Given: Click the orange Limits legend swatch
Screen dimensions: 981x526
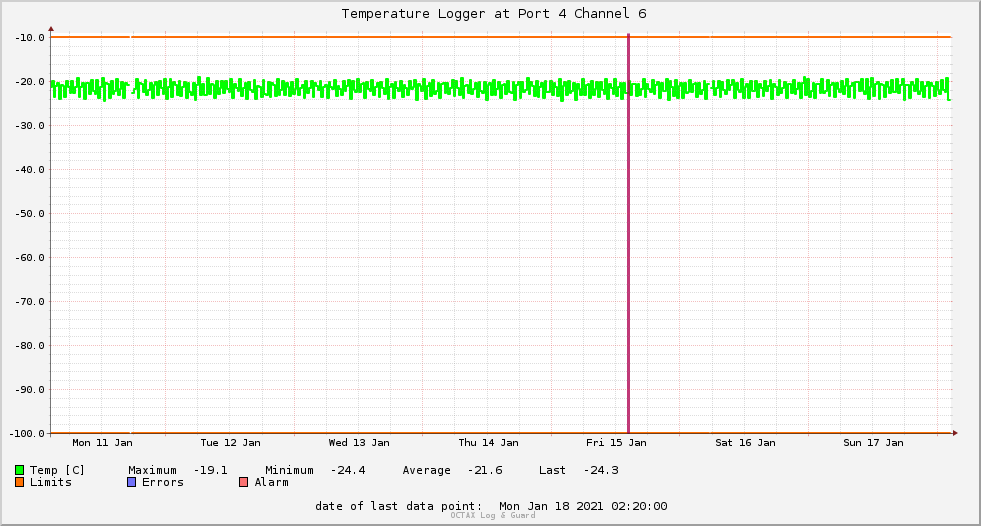Looking at the screenshot, I should [x=19, y=482].
